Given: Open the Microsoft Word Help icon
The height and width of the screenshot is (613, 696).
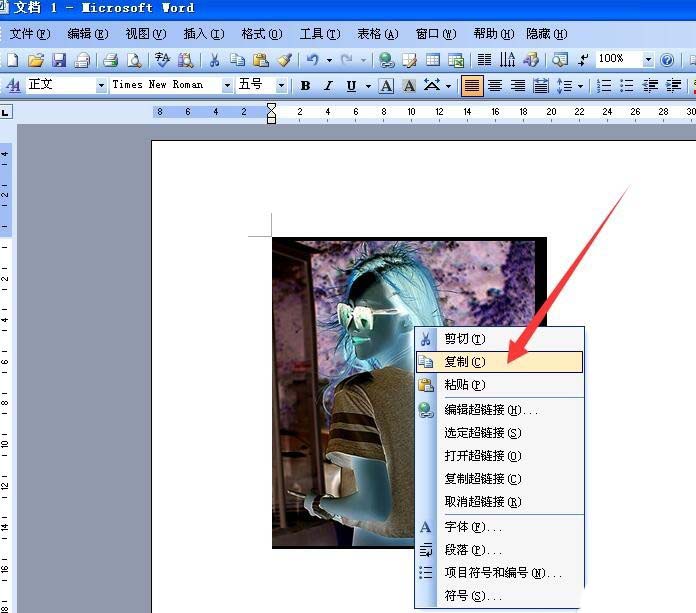Looking at the screenshot, I should 667,59.
